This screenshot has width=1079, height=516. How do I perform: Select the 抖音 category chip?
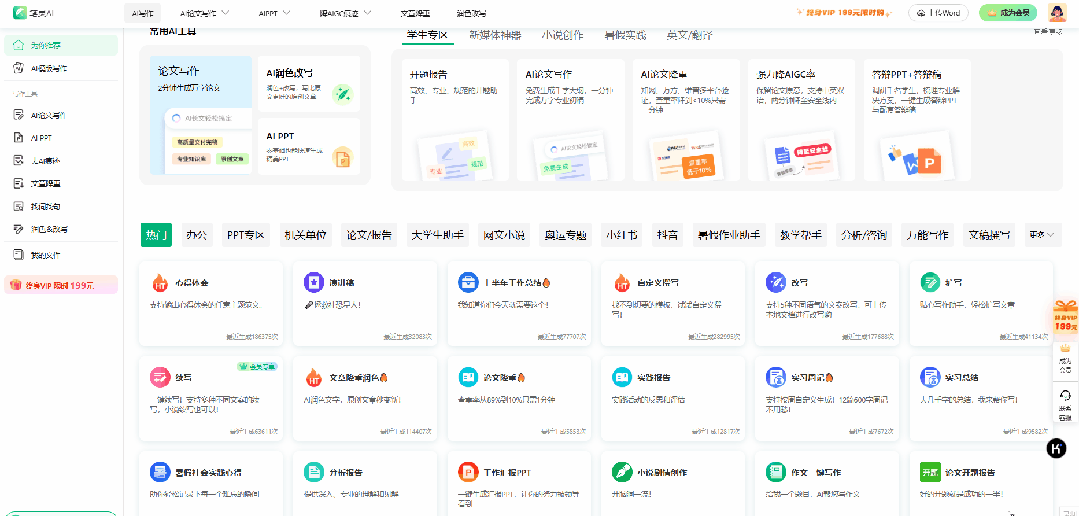pyautogui.click(x=667, y=235)
